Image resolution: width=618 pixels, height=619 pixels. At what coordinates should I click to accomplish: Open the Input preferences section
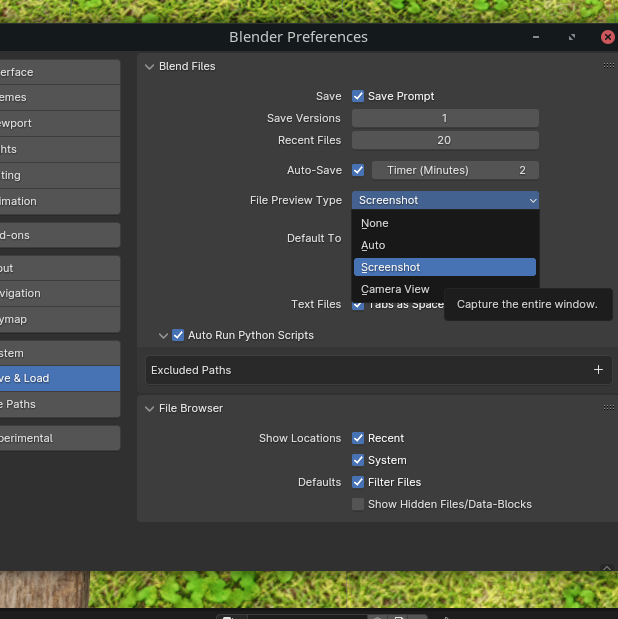coord(59,268)
